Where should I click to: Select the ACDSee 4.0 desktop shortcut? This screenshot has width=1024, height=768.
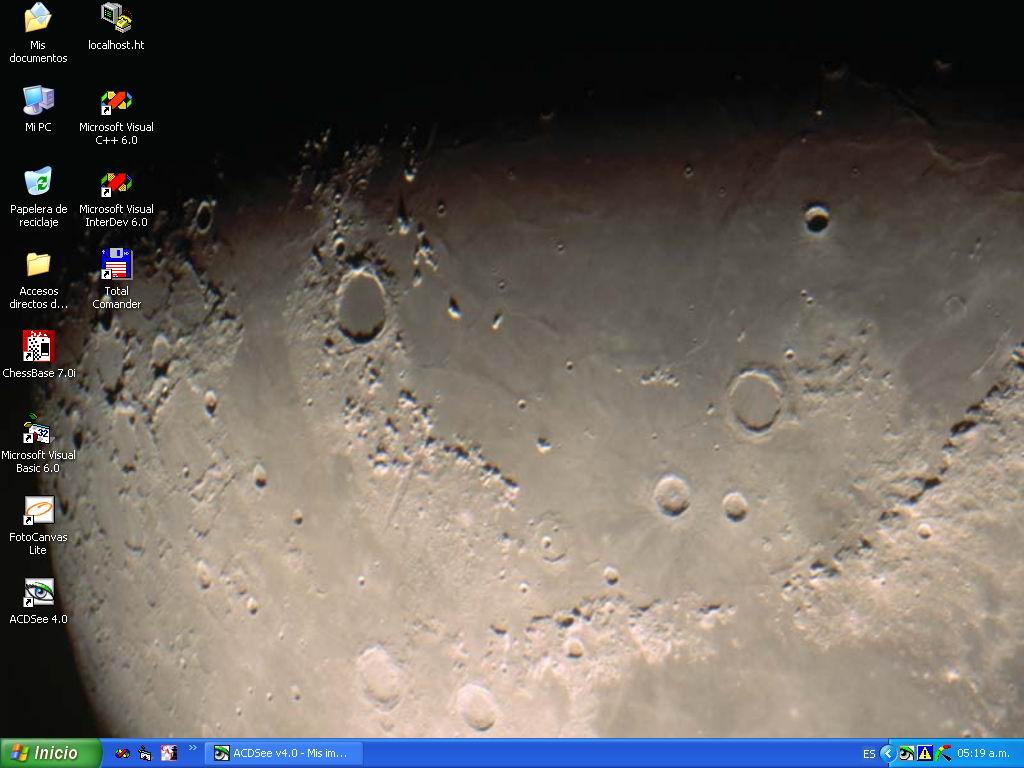tap(38, 593)
